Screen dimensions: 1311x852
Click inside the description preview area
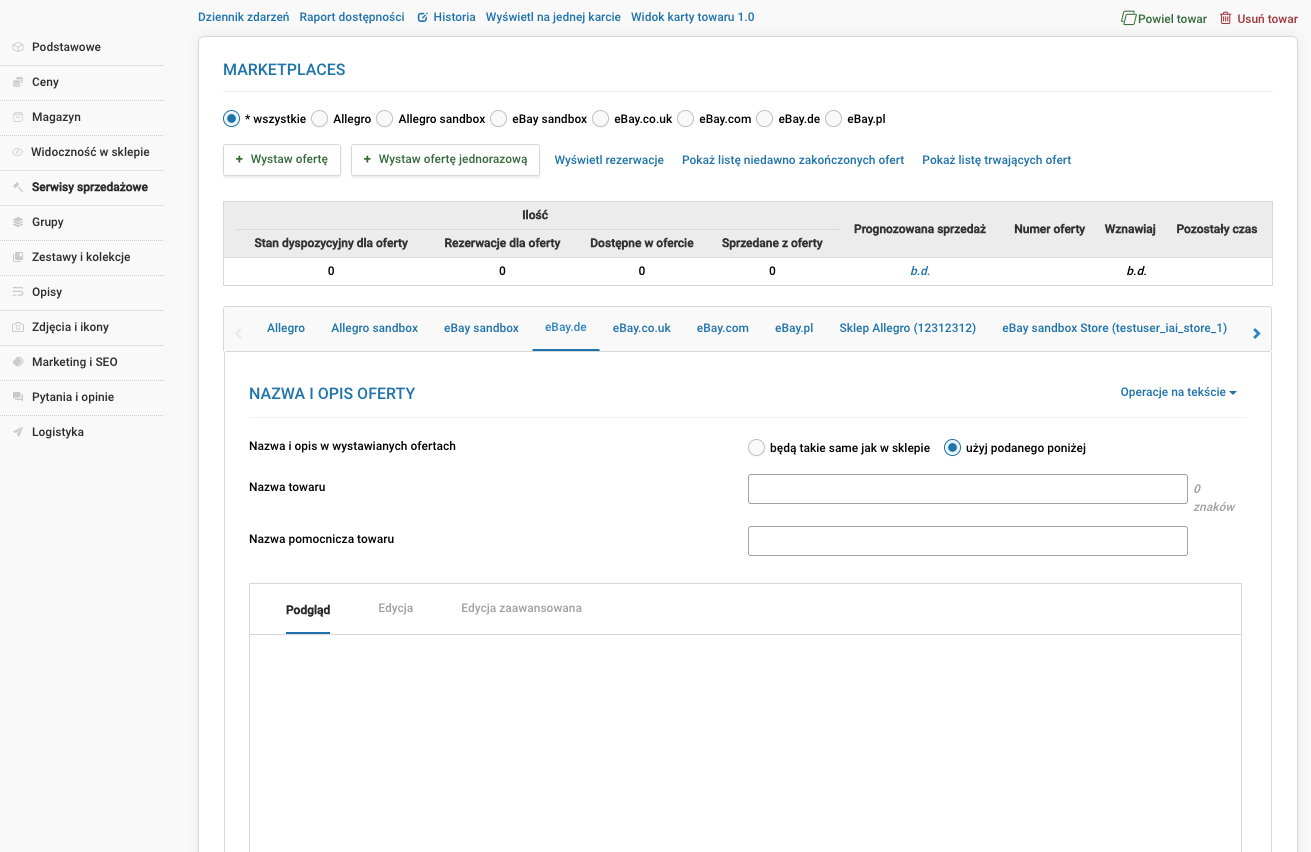(x=745, y=743)
